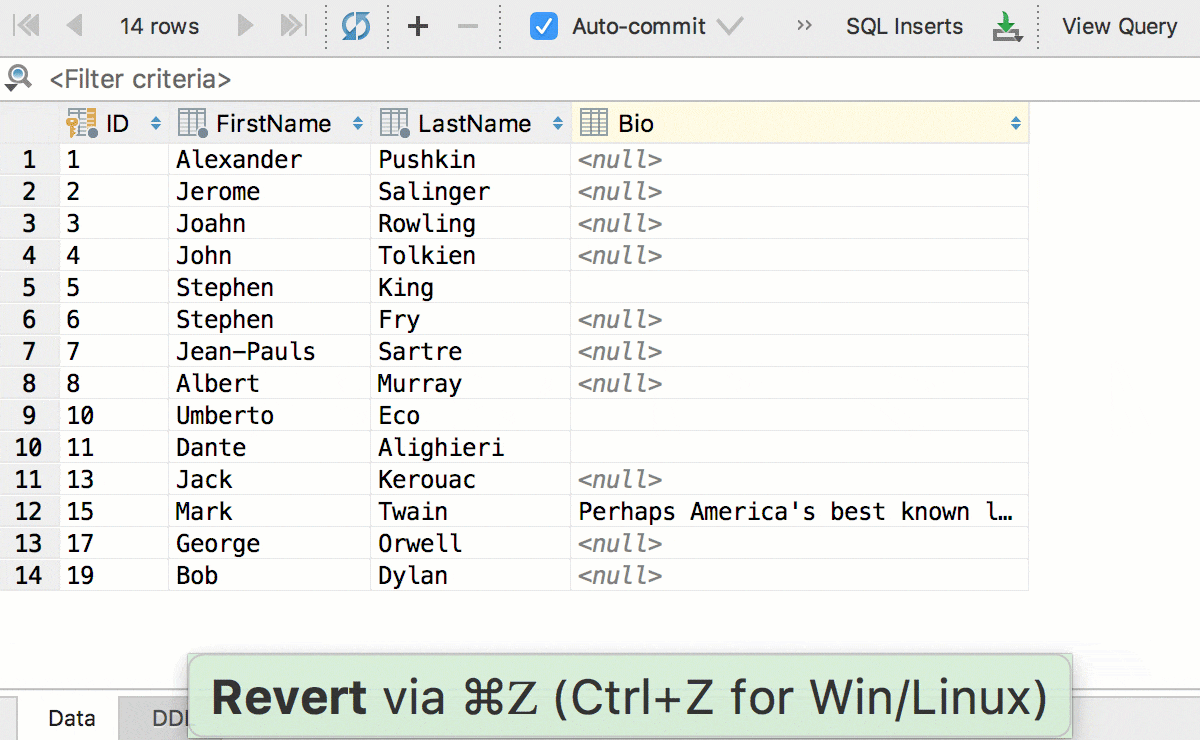
Task: Open the SQL Inserts extractor dropdown
Action: point(904,27)
